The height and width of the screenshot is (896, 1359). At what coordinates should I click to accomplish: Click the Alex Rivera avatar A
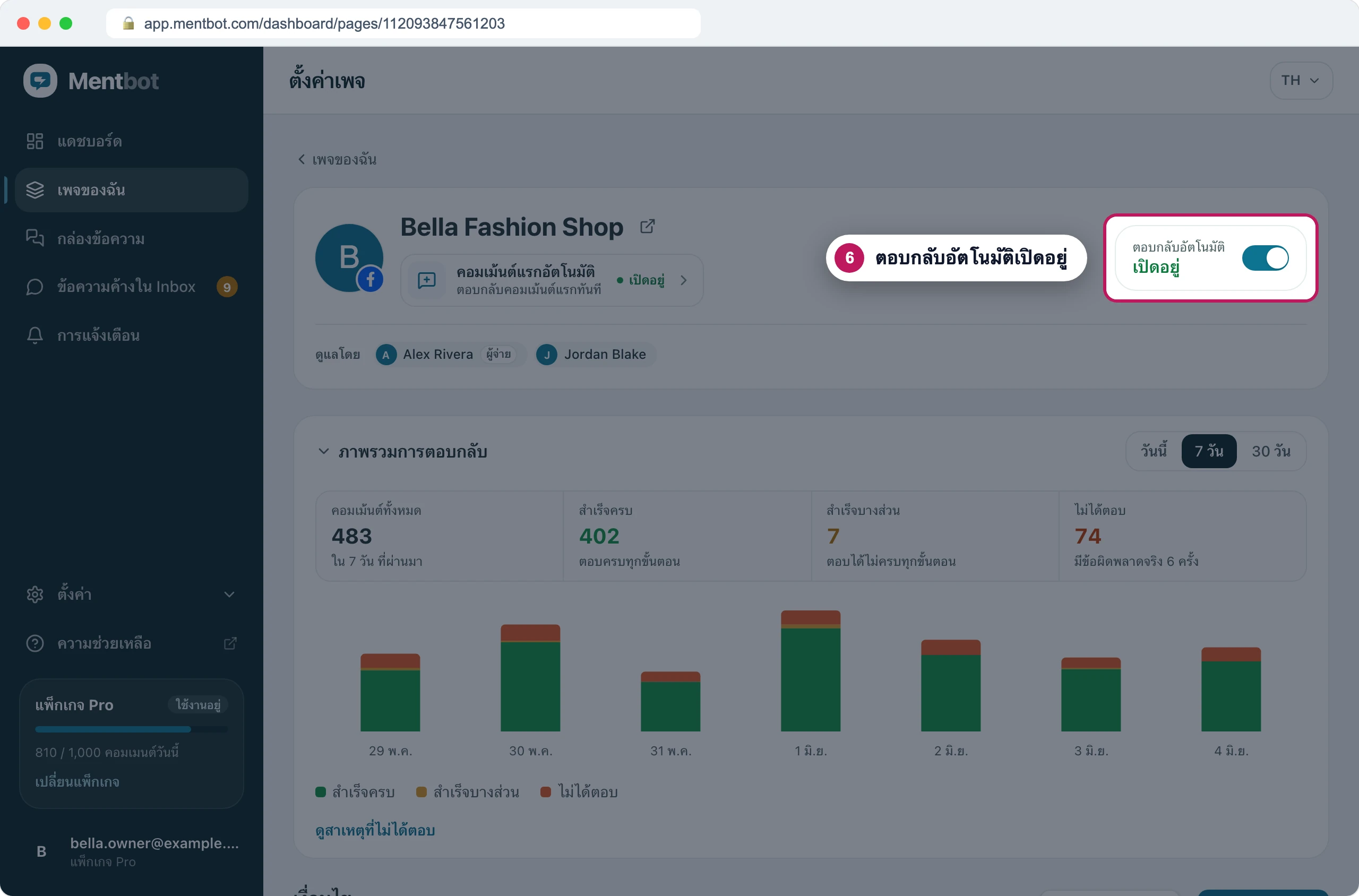[x=386, y=355]
